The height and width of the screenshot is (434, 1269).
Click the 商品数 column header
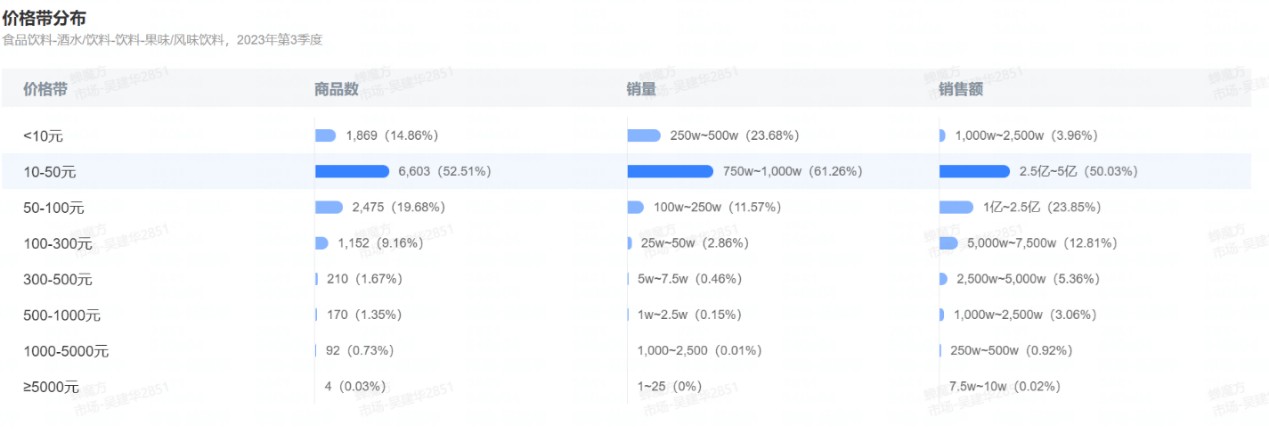coord(336,89)
